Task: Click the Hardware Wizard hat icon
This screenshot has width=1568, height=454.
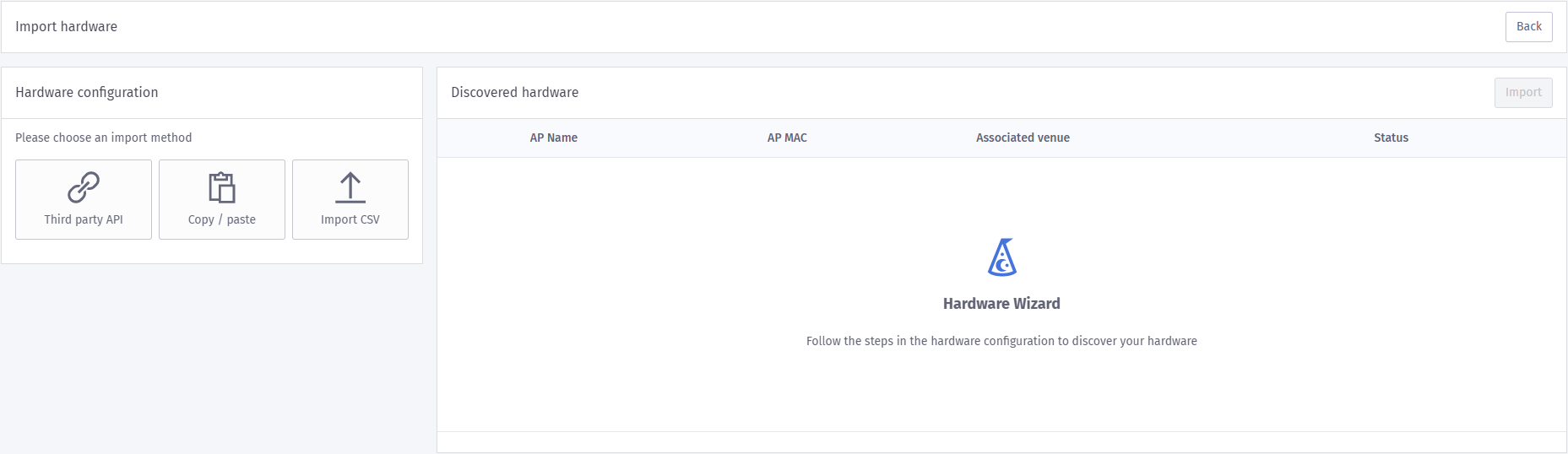Action: [1001, 257]
